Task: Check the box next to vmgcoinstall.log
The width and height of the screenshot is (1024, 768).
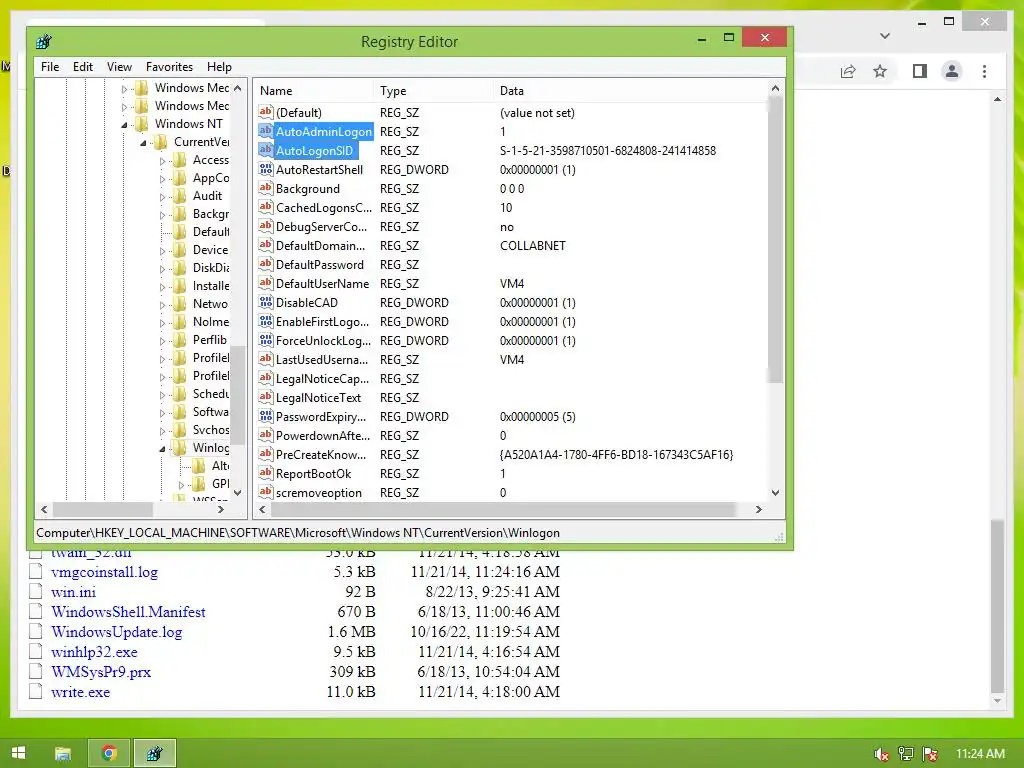Action: click(35, 571)
